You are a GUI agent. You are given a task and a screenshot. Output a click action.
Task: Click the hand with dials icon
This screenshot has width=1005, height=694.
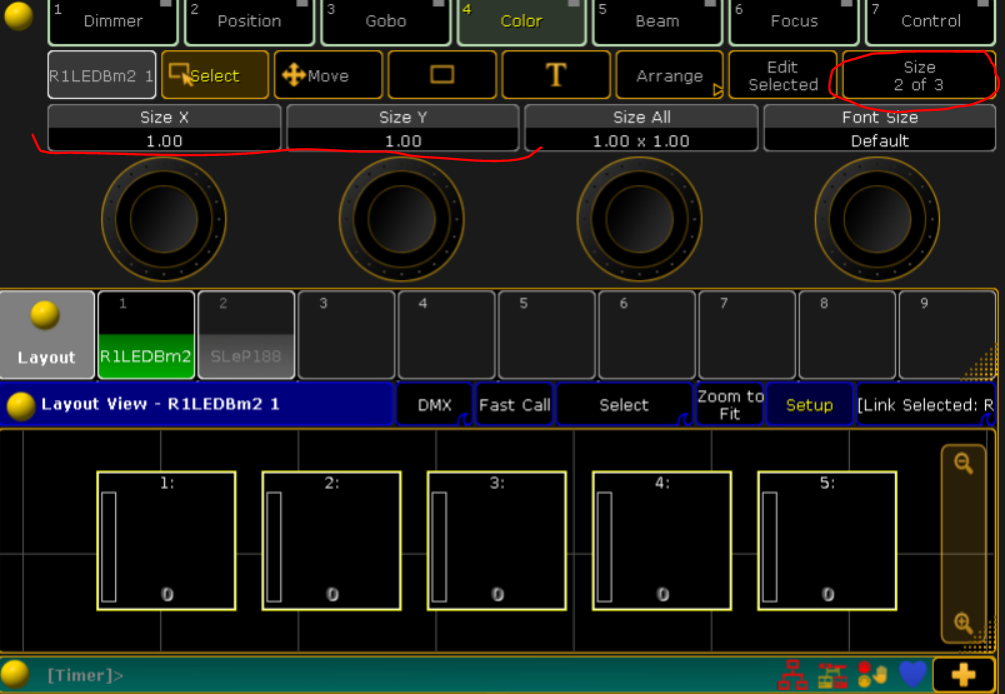pos(872,675)
